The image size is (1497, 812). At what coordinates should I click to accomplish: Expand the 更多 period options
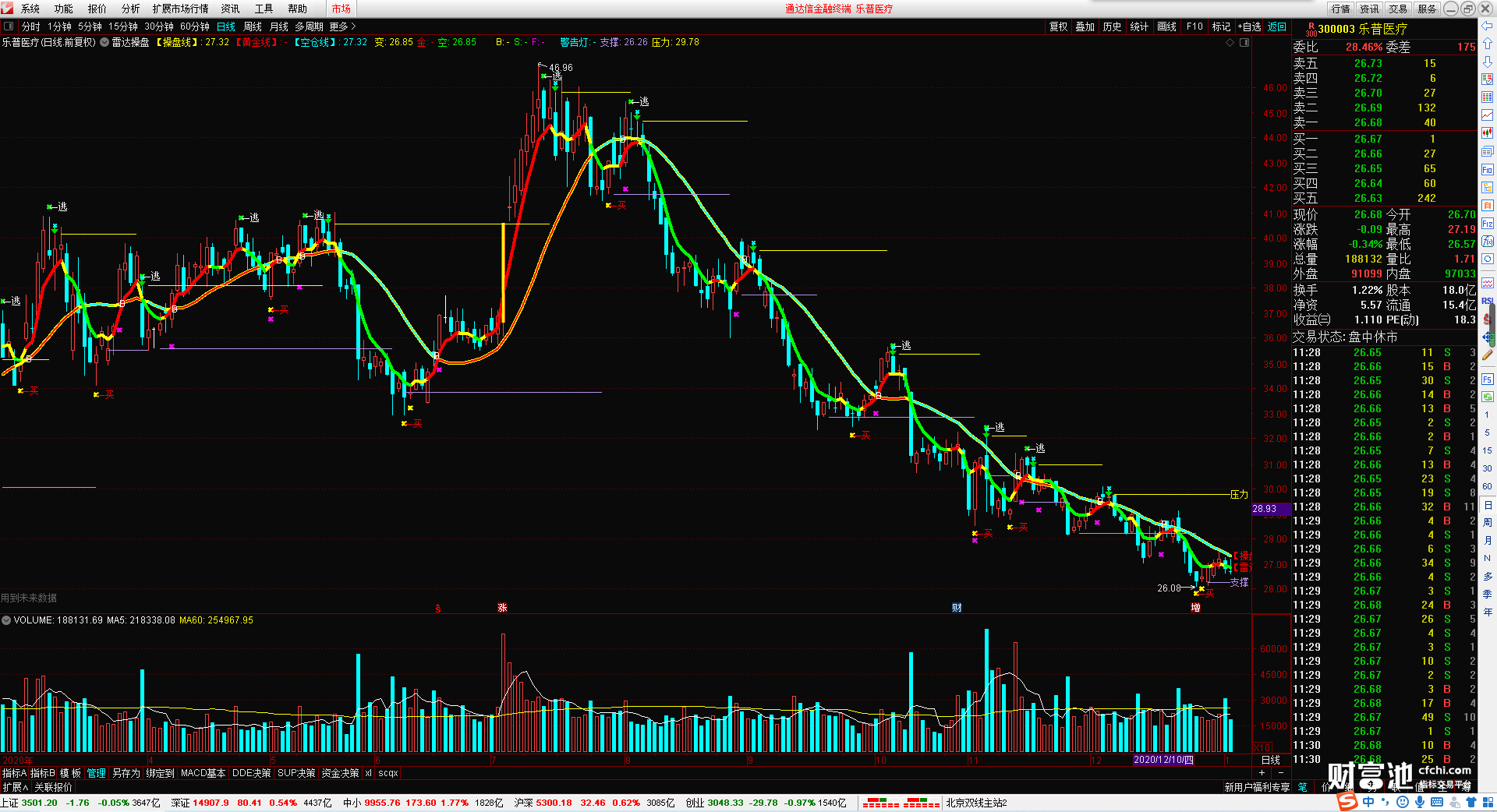(x=342, y=26)
